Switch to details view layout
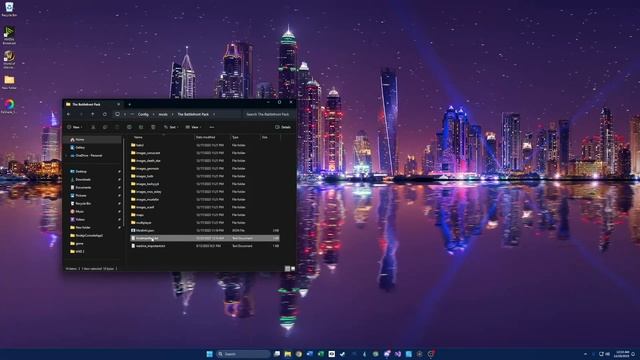This screenshot has width=640, height=360. (x=287, y=269)
